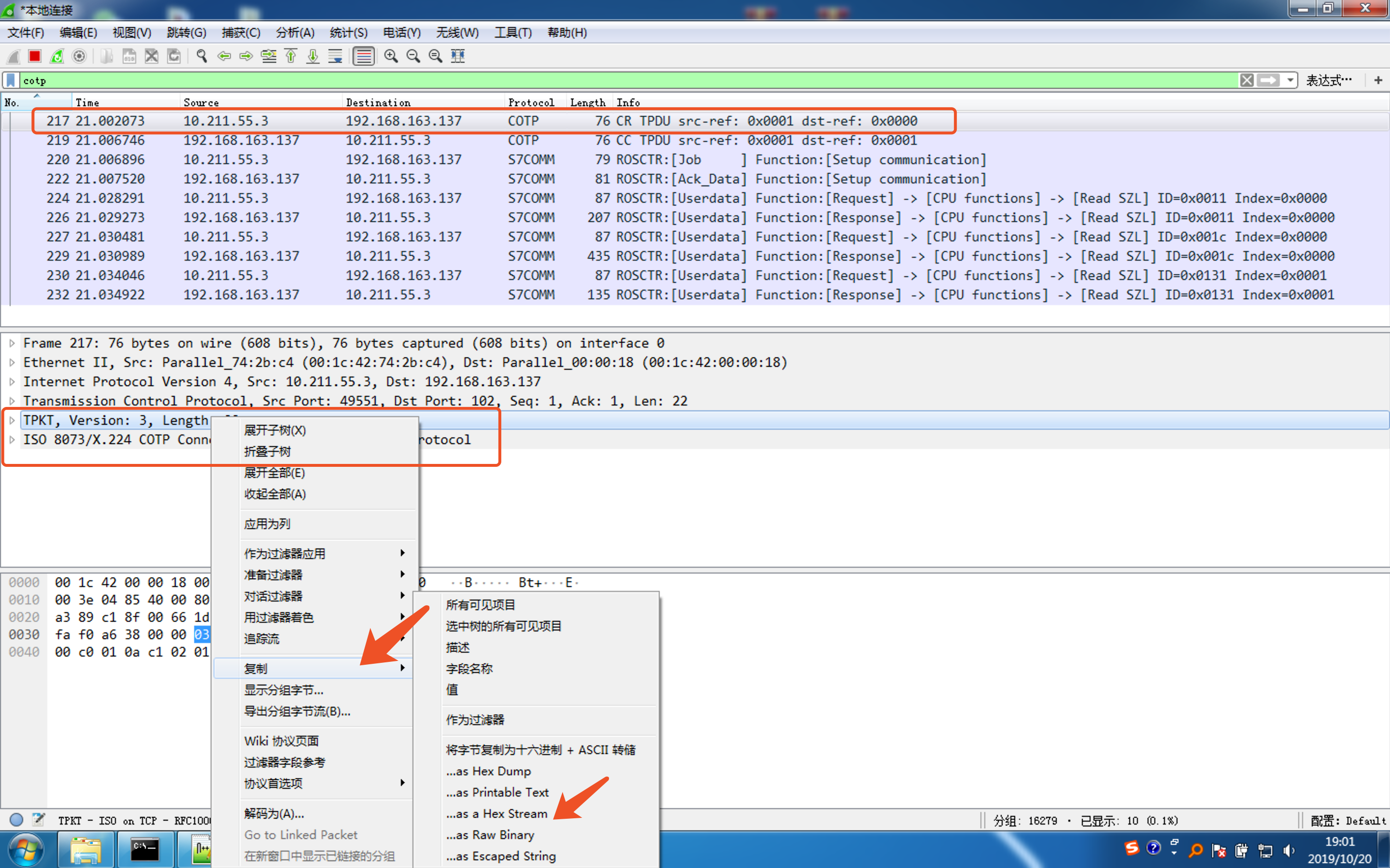Image resolution: width=1390 pixels, height=868 pixels.
Task: Jump to the first packet using the up-arrow icon
Action: (291, 56)
